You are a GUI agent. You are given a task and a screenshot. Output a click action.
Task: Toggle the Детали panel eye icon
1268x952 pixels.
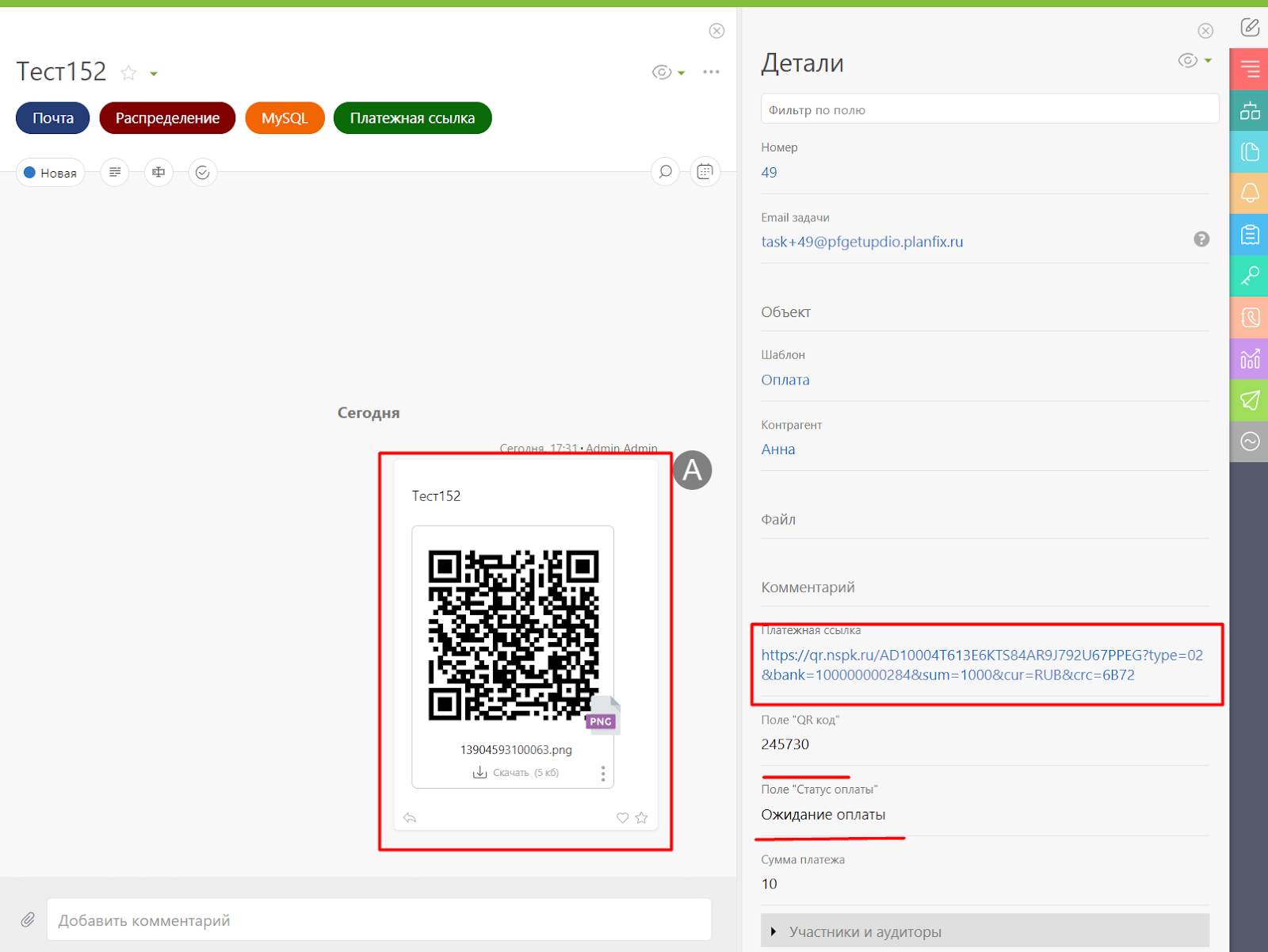(1187, 60)
